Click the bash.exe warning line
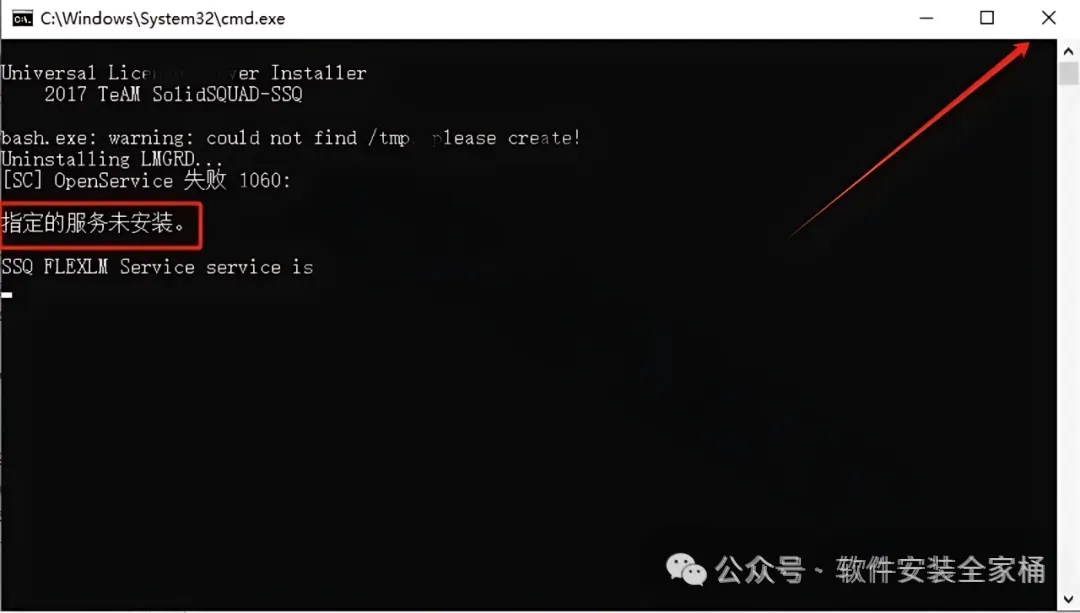Screen dimensions: 1080x613 click(x=291, y=138)
